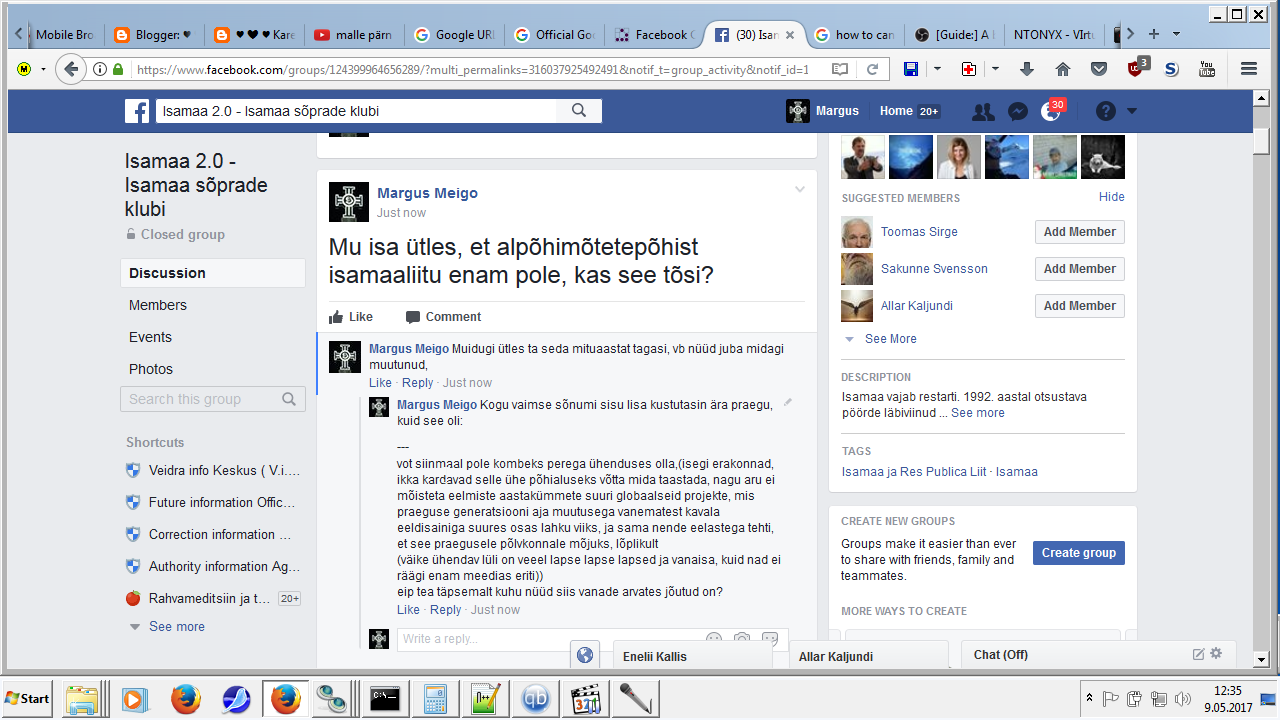
Task: Expand See more under Shortcuts
Action: [176, 626]
